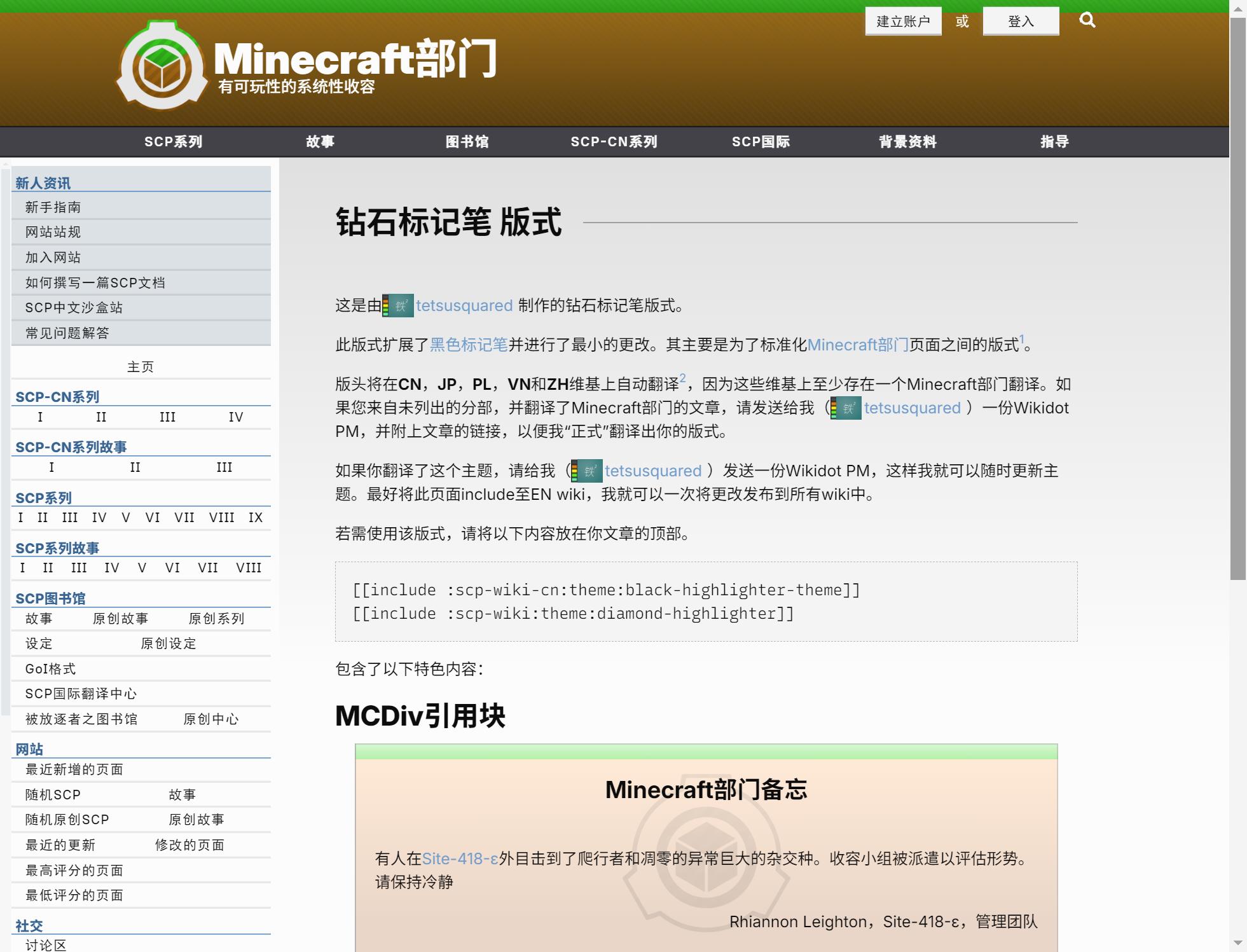Viewport: 1247px width, 952px height.
Task: Open the 图书馆 top menu item
Action: 467,142
